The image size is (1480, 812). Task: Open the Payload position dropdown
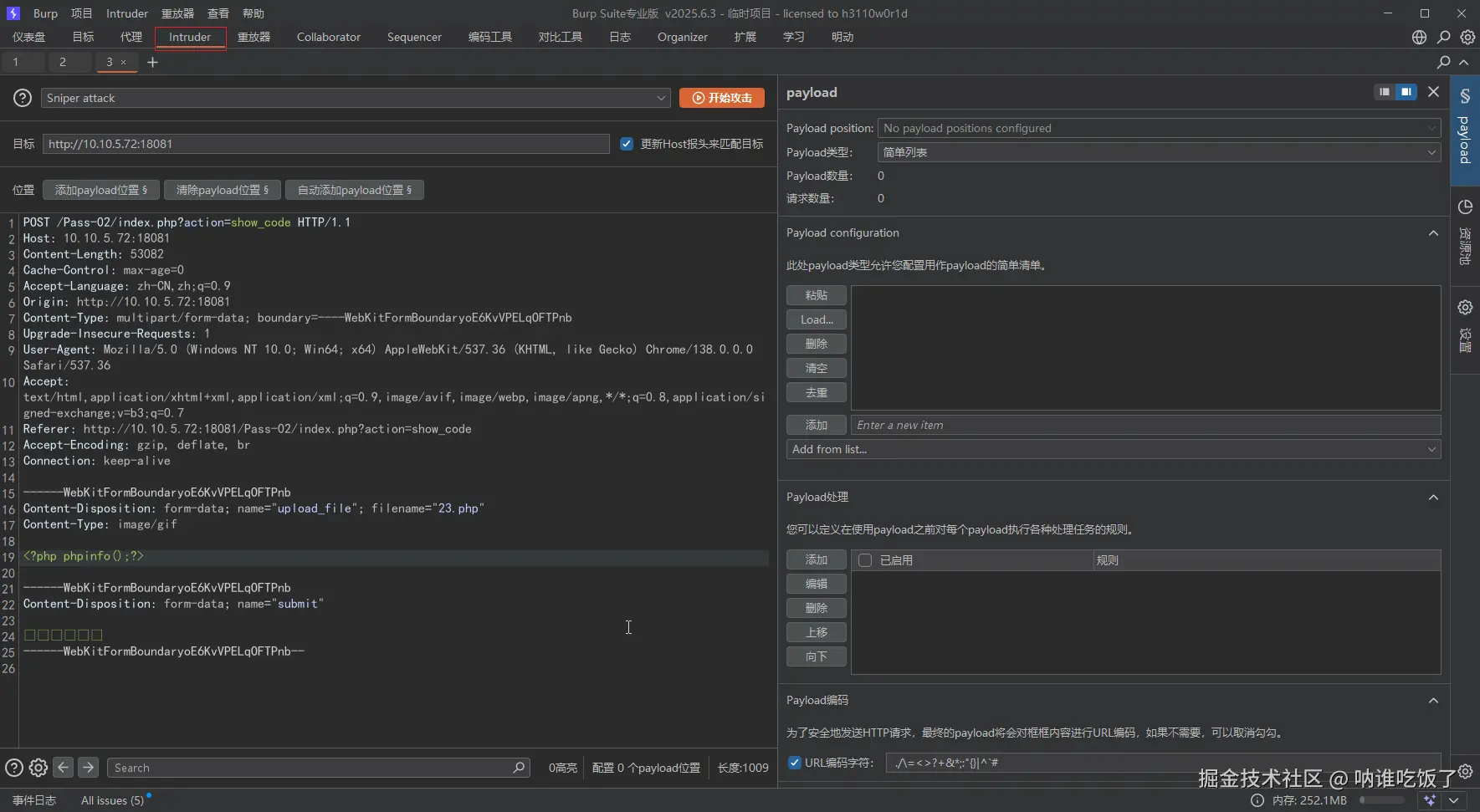[x=1159, y=128]
